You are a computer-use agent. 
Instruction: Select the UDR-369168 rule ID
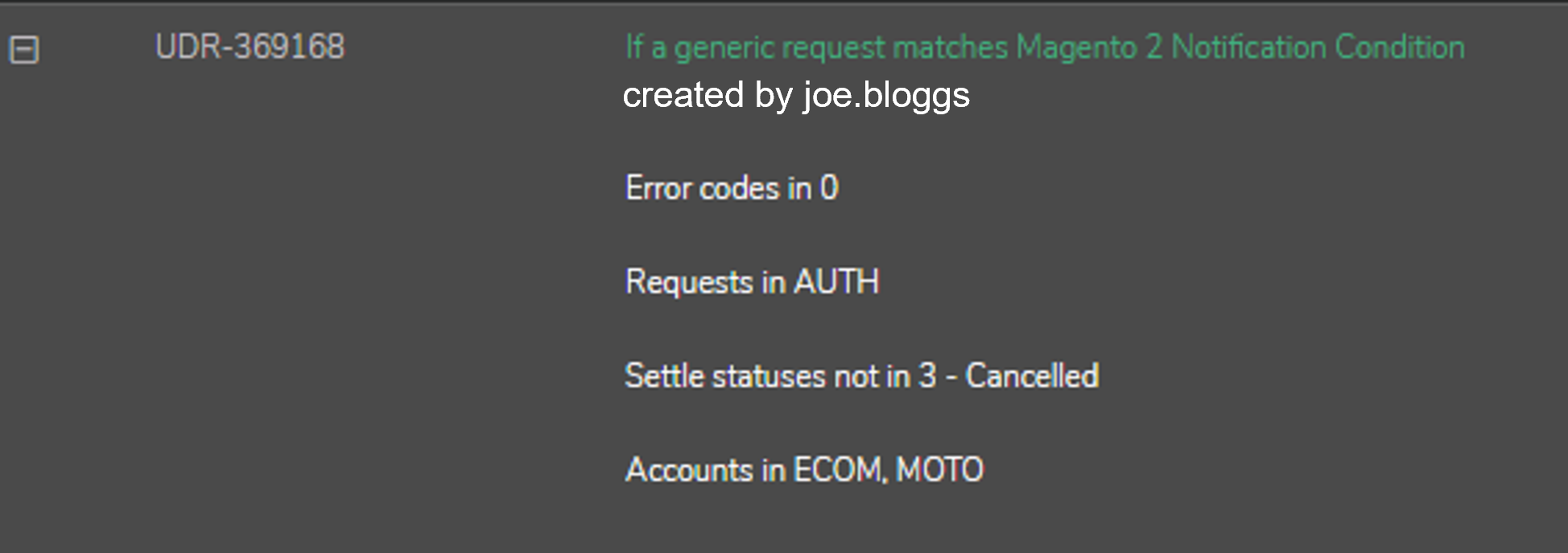click(x=250, y=47)
